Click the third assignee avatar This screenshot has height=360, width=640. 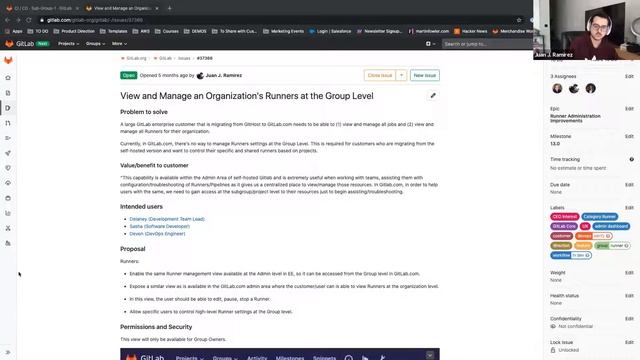[x=591, y=88]
